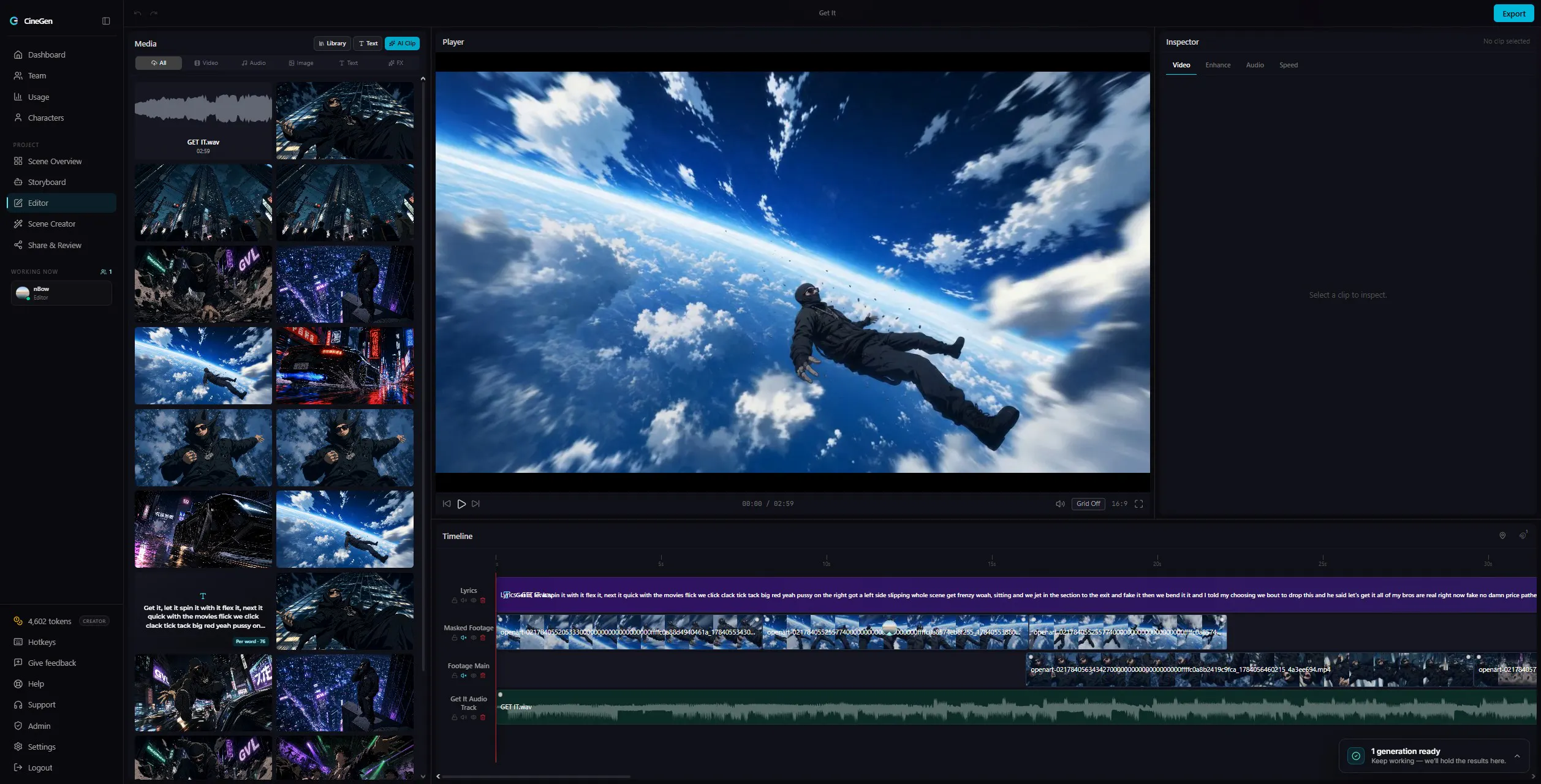The height and width of the screenshot is (784, 1541).
Task: Select the lyrics text item in media
Action: click(203, 611)
